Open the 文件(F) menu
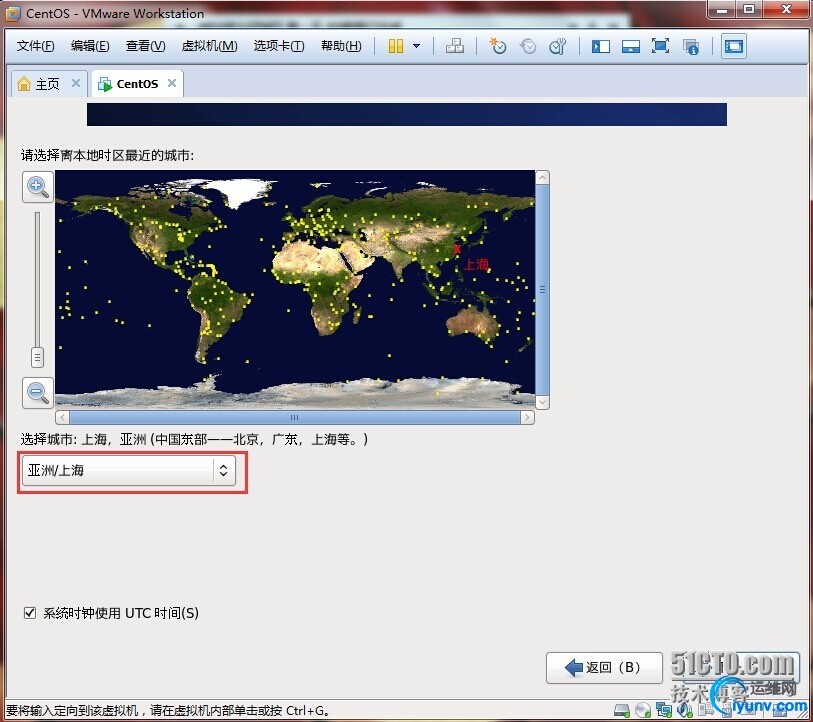This screenshot has width=813, height=722. point(35,46)
